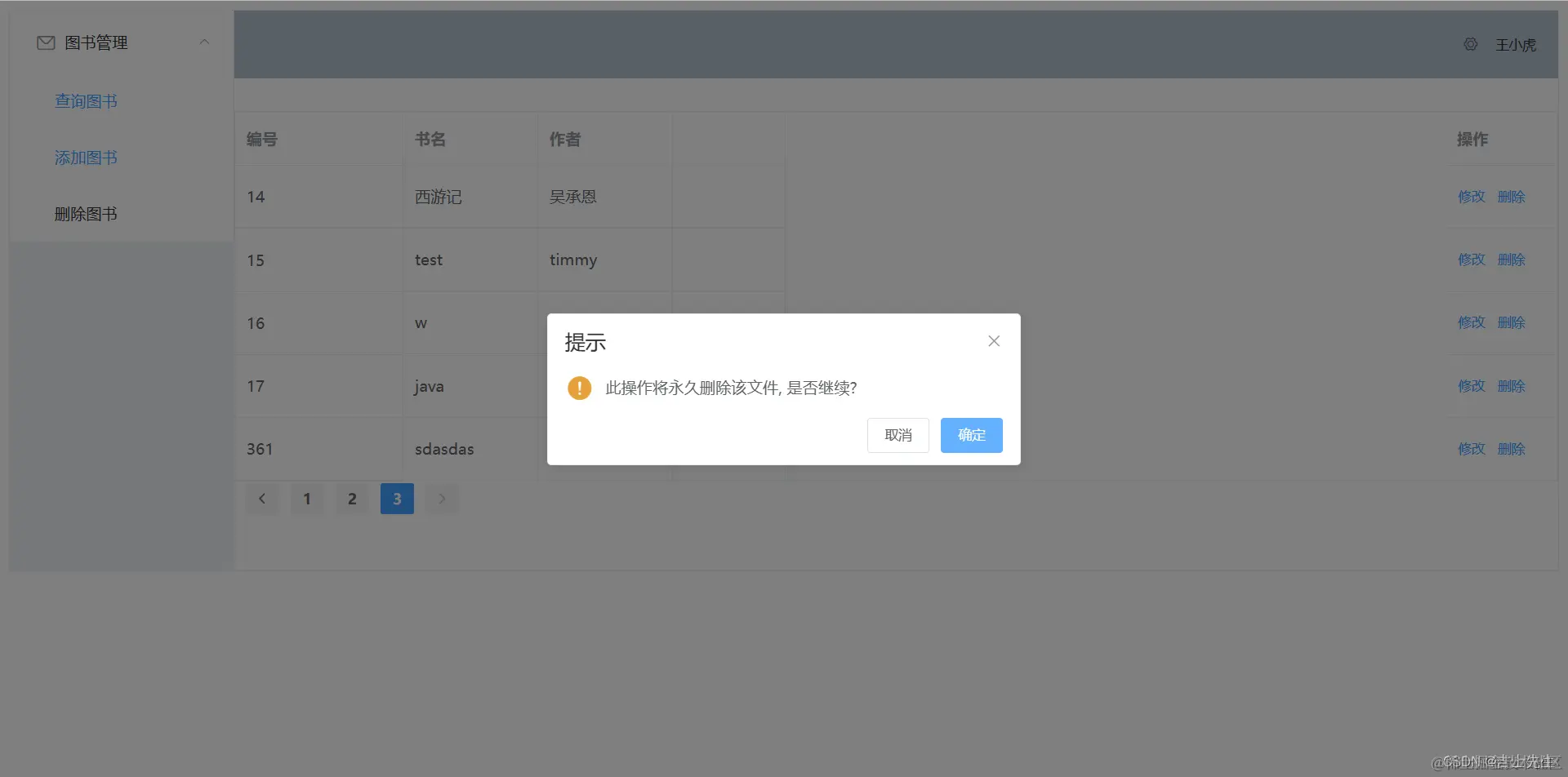Select page 2 in pagination
Image resolution: width=1568 pixels, height=777 pixels.
click(352, 498)
